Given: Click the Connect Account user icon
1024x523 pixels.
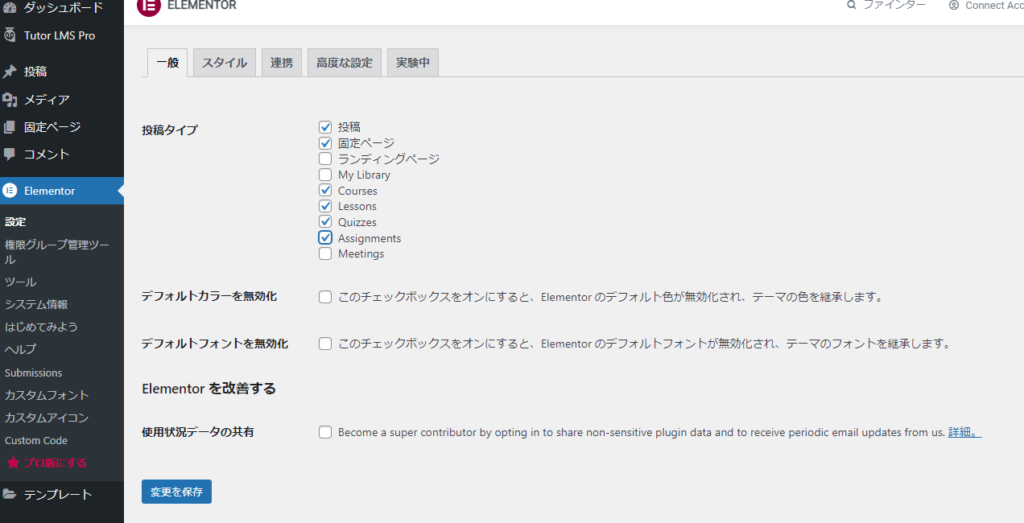Looking at the screenshot, I should pos(954,5).
